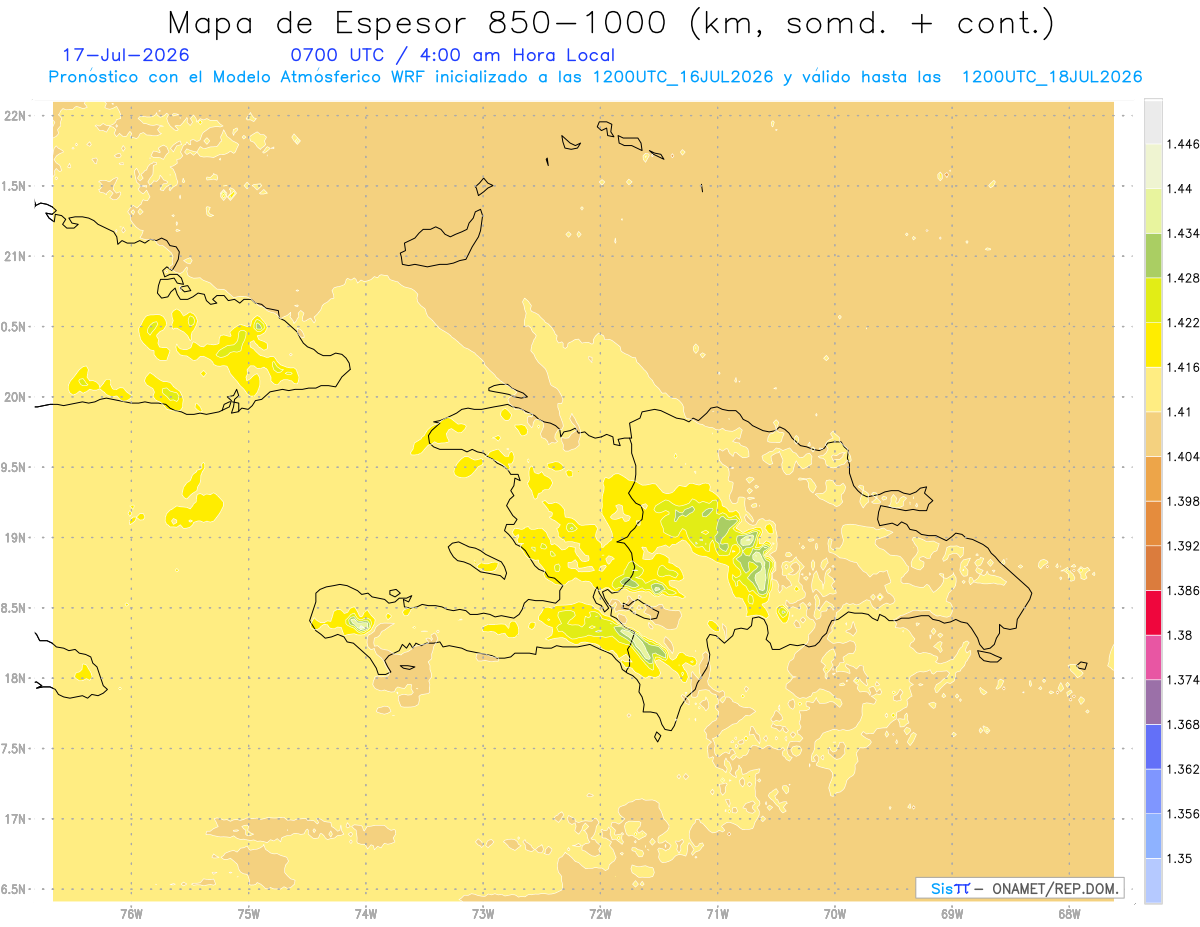Select the date text '17-Jul-2026'
Viewport: 1200px width, 927px height.
click(x=126, y=55)
